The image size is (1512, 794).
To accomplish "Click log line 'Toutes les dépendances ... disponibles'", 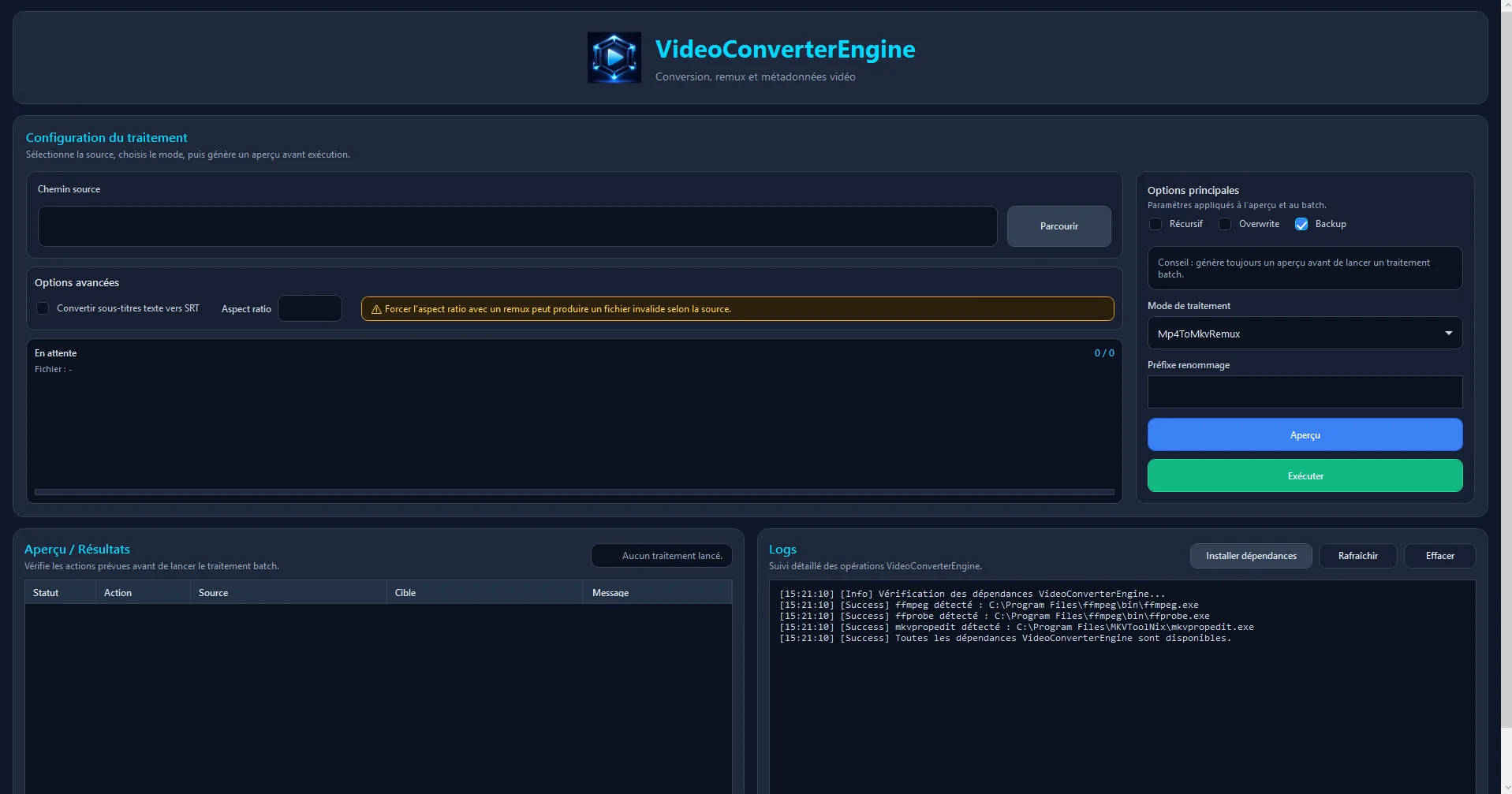I will (1006, 638).
